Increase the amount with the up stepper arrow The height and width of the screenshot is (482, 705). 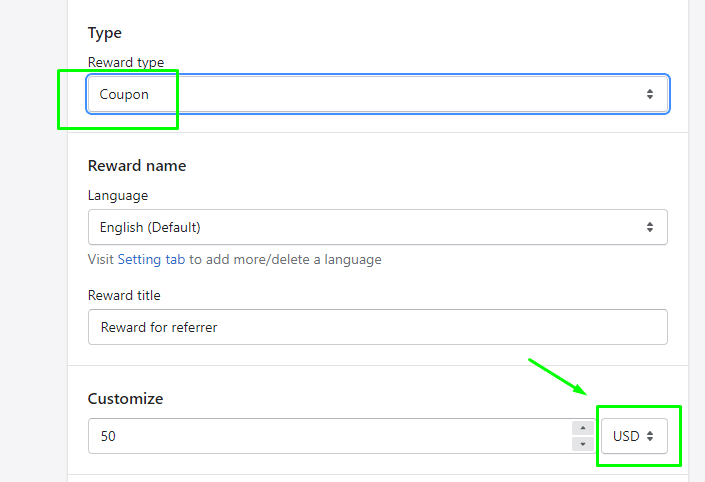583,428
